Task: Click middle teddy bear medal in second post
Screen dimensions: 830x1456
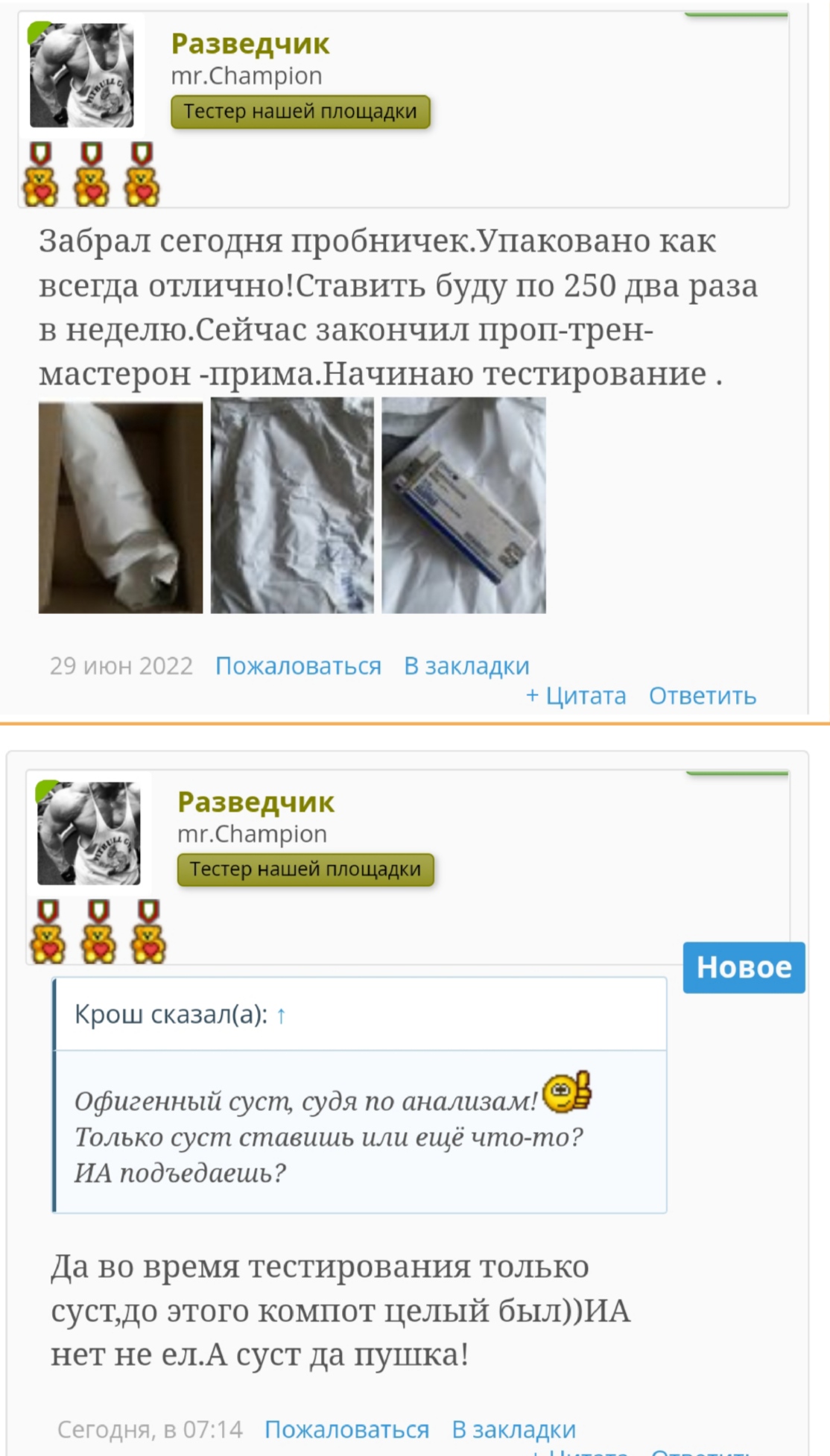Action: point(98,931)
